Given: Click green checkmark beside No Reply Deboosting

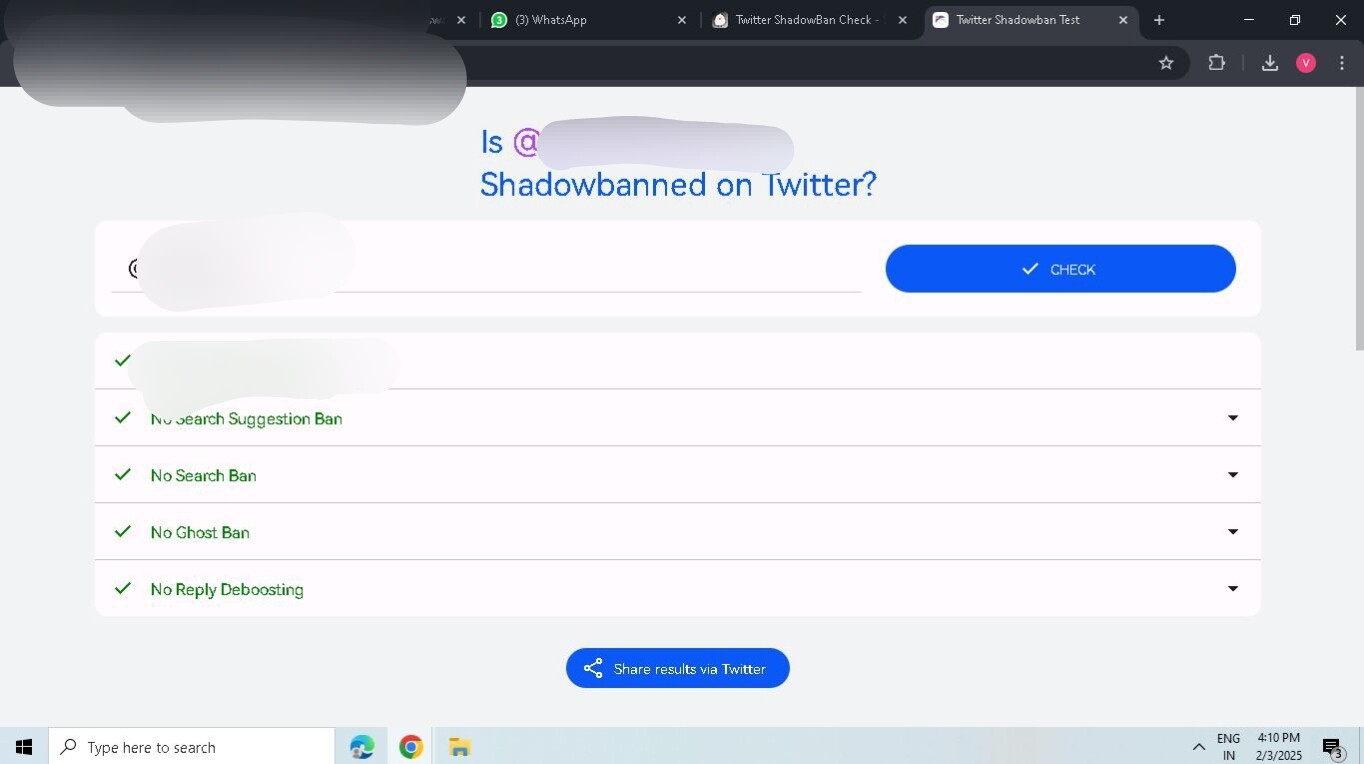Looking at the screenshot, I should point(123,588).
